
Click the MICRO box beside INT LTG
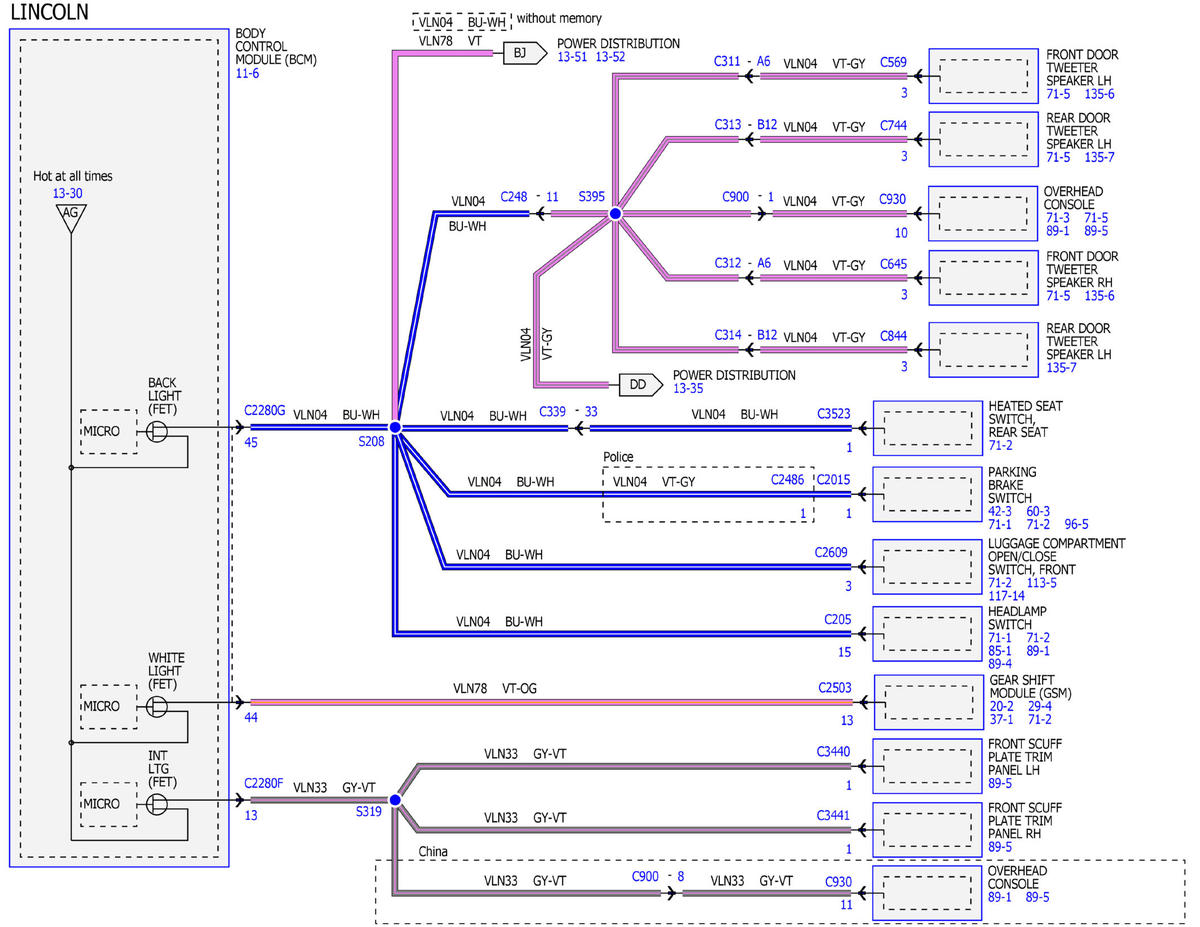[x=109, y=804]
